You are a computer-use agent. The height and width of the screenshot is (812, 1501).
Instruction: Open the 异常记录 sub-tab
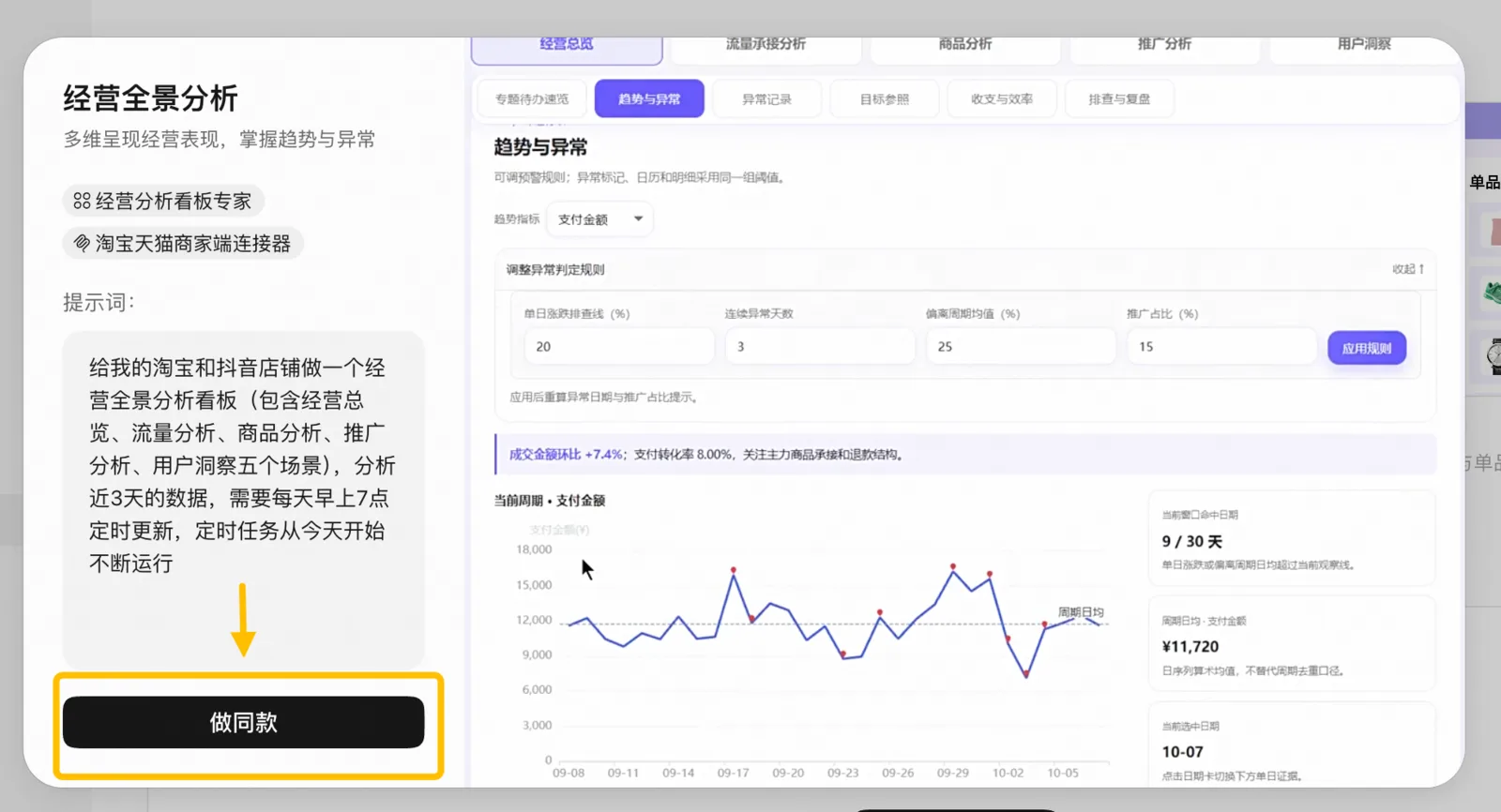click(767, 98)
